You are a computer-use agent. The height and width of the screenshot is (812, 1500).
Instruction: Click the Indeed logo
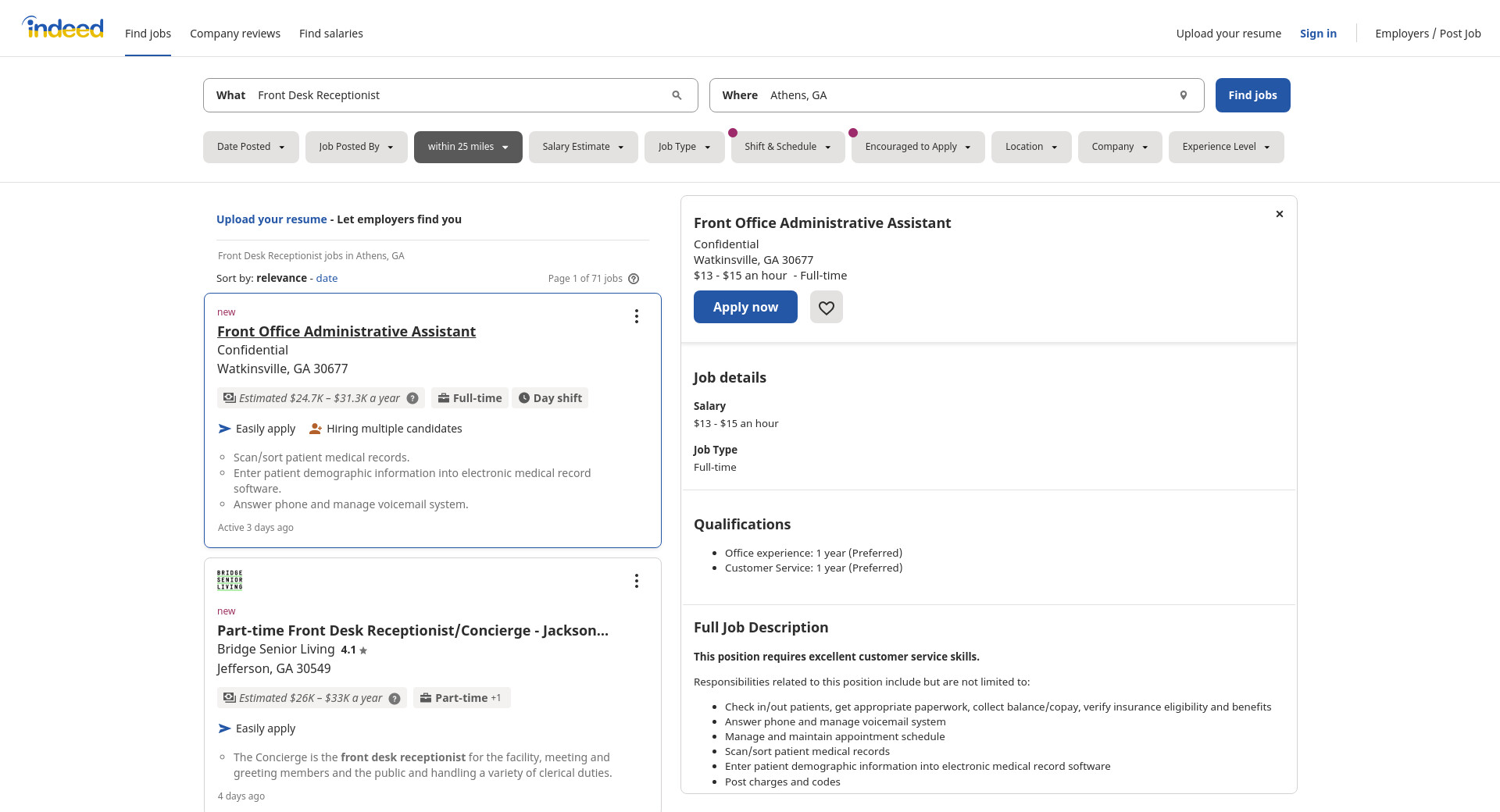click(63, 28)
